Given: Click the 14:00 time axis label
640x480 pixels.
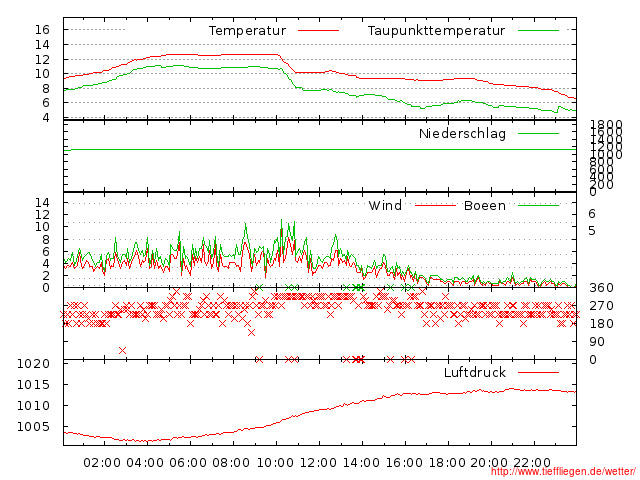Looking at the screenshot, I should (361, 463).
